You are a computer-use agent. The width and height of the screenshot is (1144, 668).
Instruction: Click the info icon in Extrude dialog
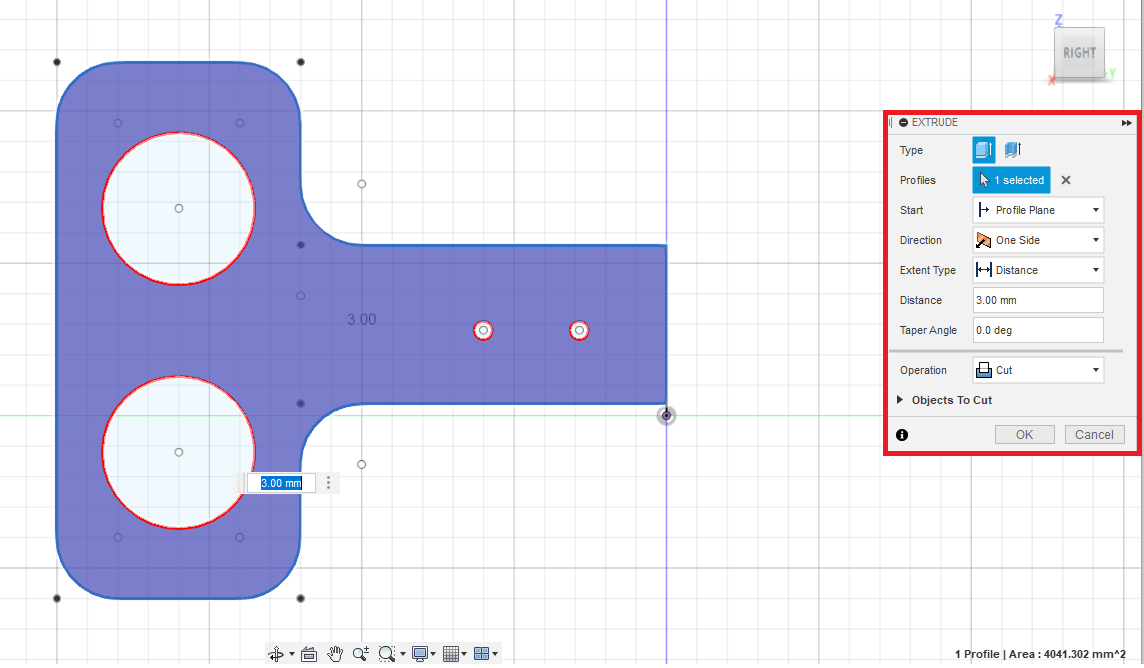click(x=903, y=435)
